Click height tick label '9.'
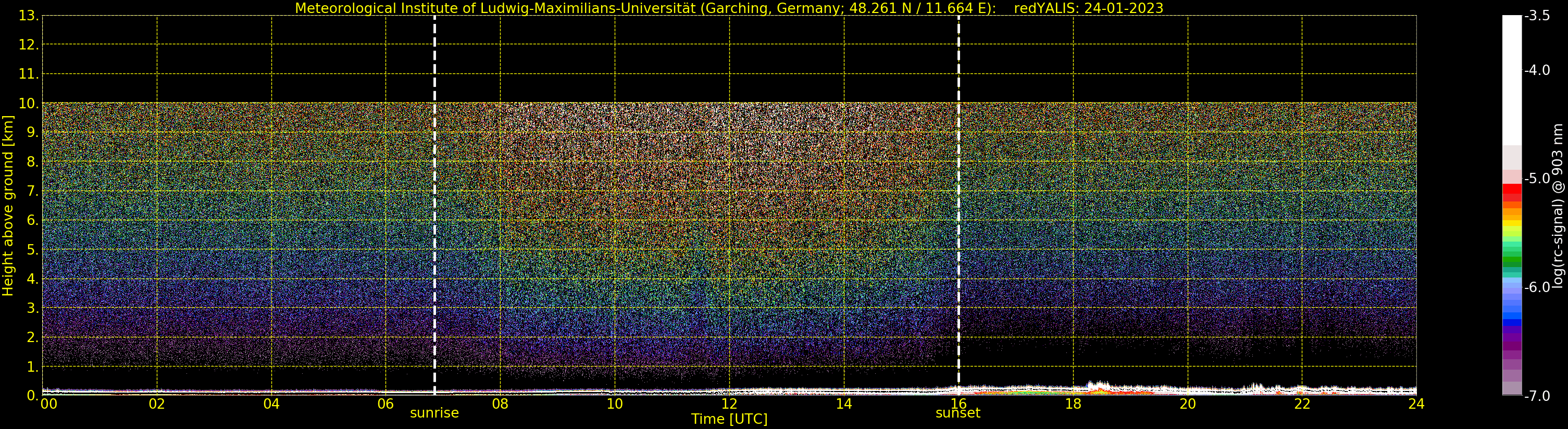 32,133
